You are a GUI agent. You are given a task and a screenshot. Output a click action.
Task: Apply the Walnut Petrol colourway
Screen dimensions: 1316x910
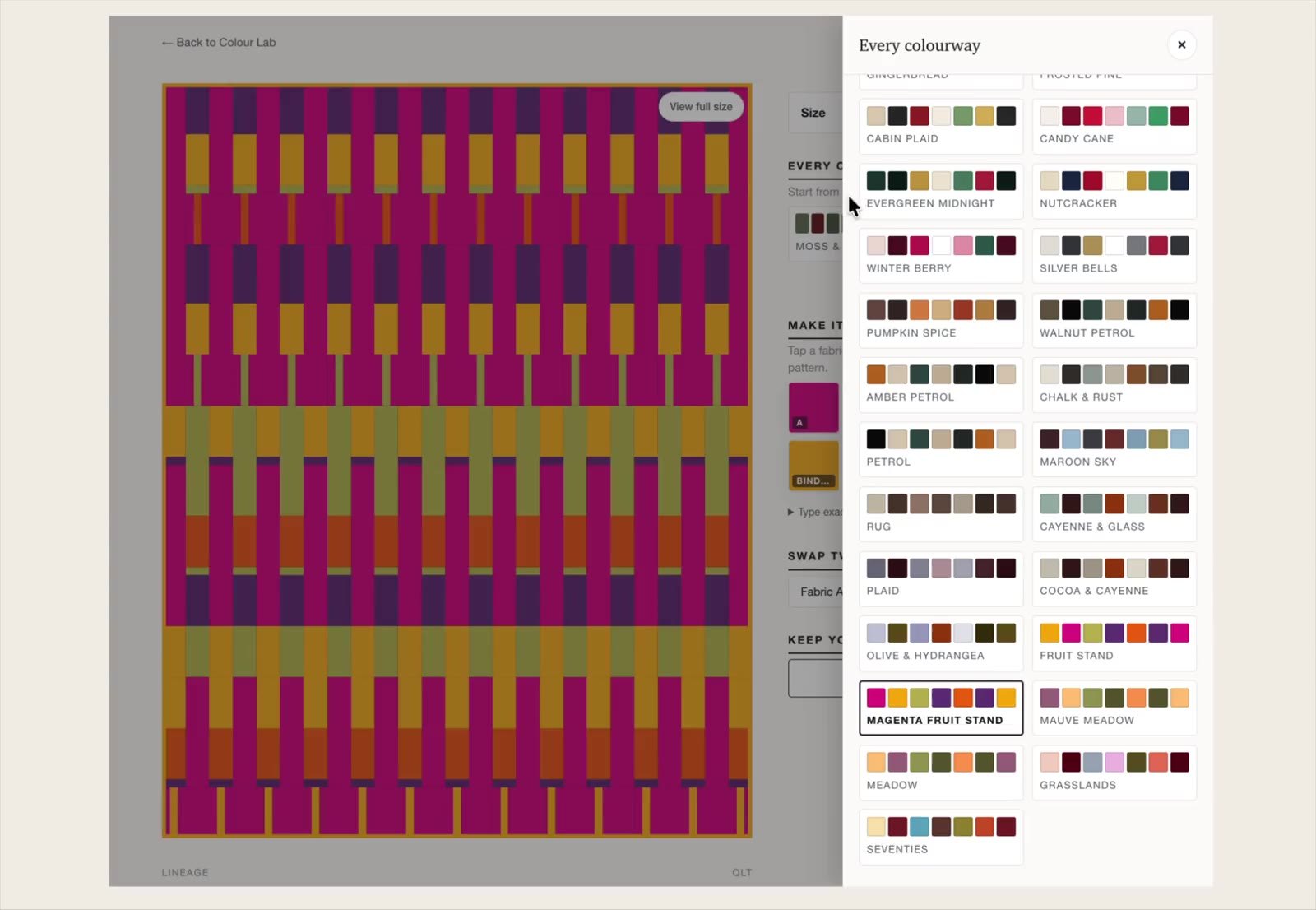[x=1114, y=321]
